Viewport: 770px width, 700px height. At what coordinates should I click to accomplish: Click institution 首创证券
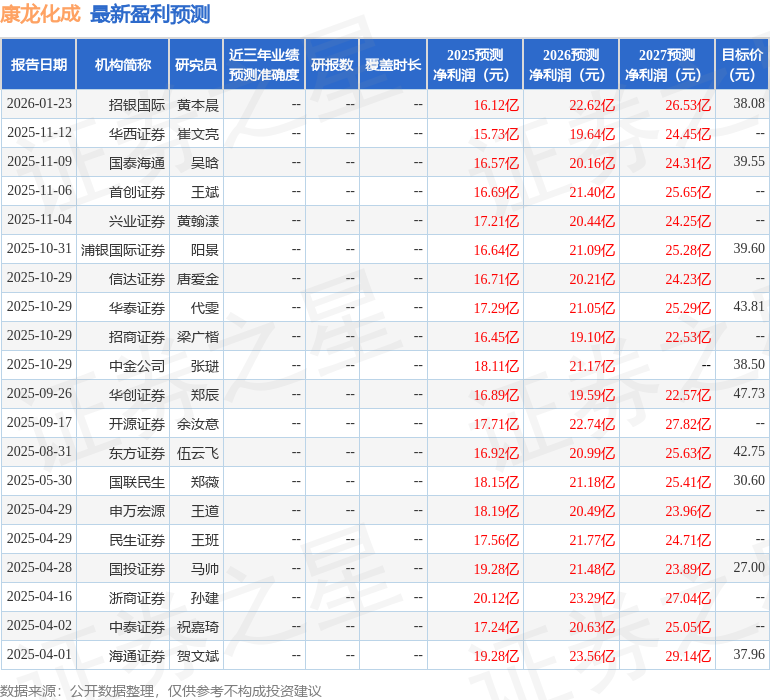pyautogui.click(x=137, y=192)
